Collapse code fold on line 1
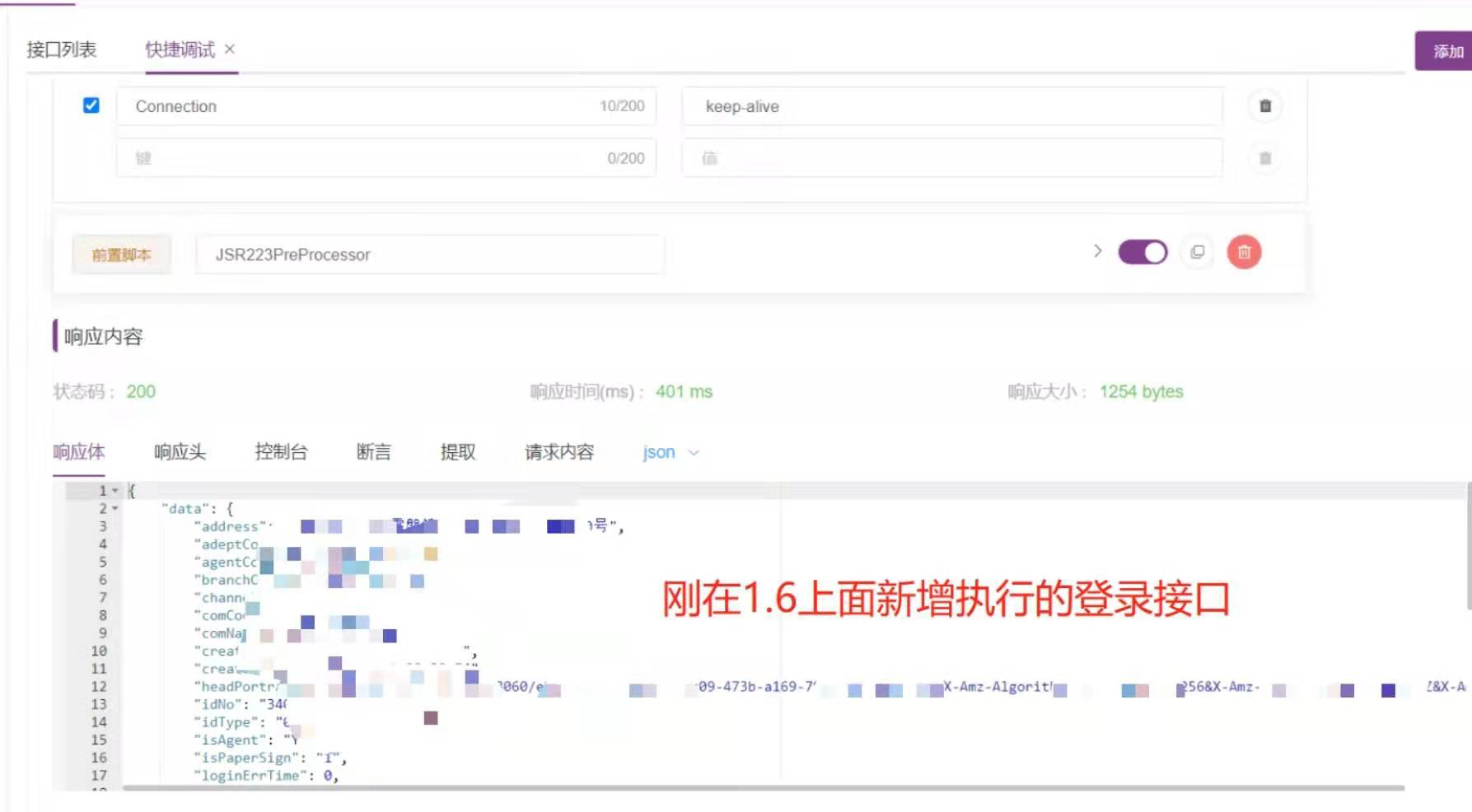The height and width of the screenshot is (812, 1472). point(115,491)
